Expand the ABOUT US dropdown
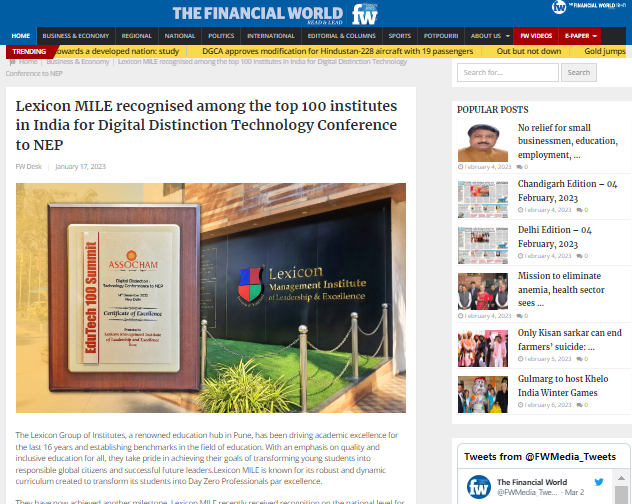The height and width of the screenshot is (504, 632). click(490, 36)
